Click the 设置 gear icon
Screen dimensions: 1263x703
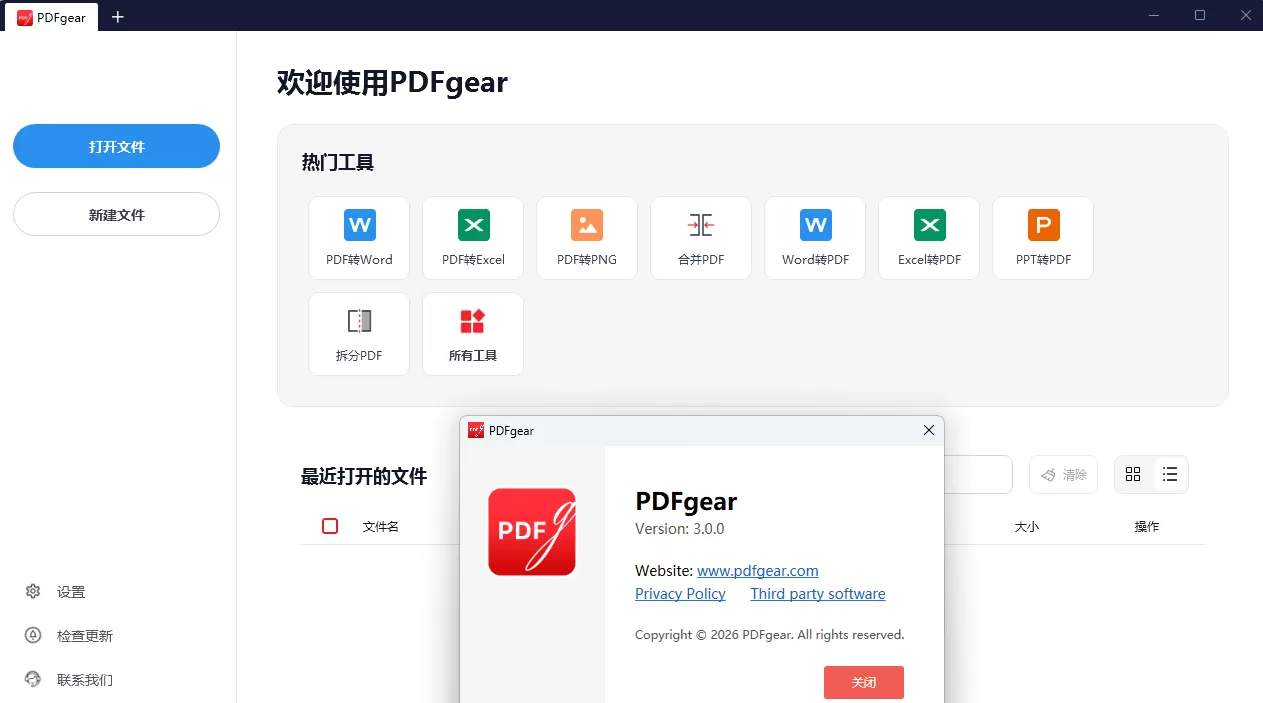33,591
